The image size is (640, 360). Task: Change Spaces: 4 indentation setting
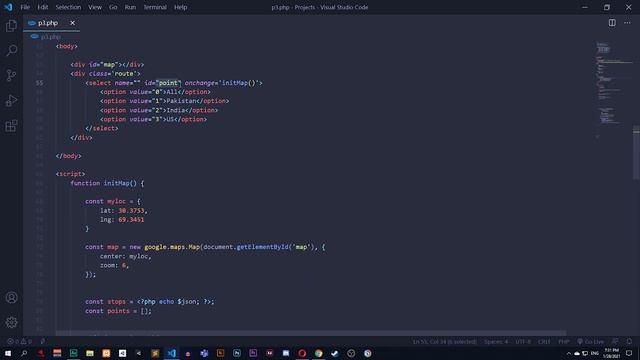[x=496, y=341]
